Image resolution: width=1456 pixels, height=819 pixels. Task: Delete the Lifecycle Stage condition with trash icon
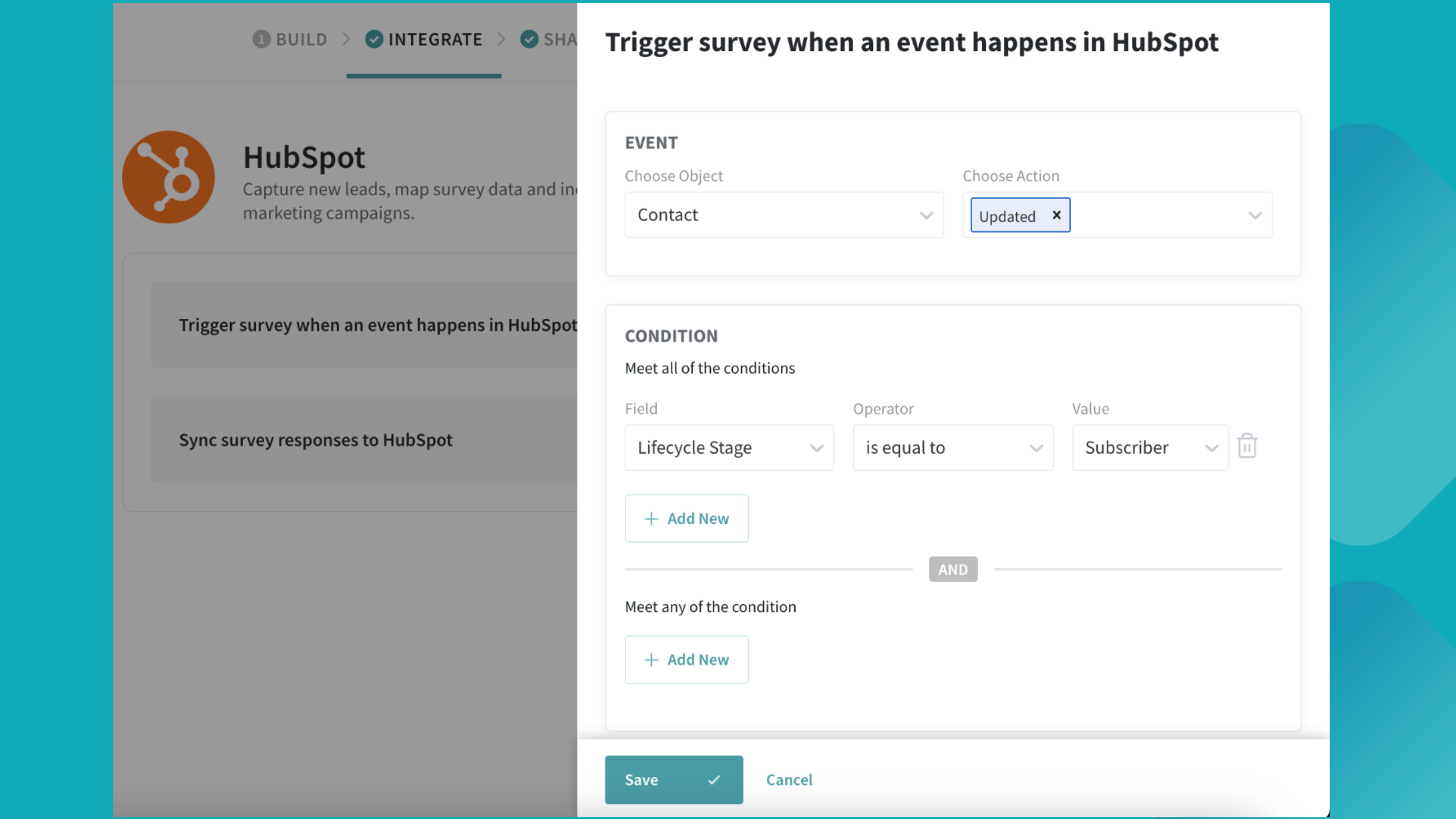click(x=1247, y=447)
